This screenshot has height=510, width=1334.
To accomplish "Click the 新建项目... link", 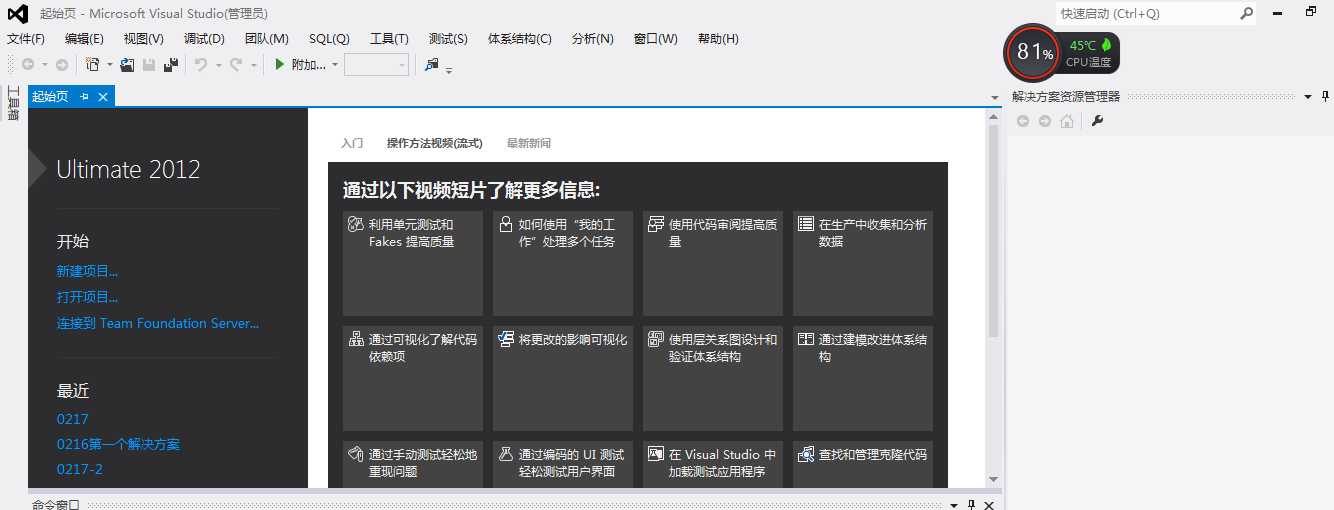I will [x=88, y=271].
